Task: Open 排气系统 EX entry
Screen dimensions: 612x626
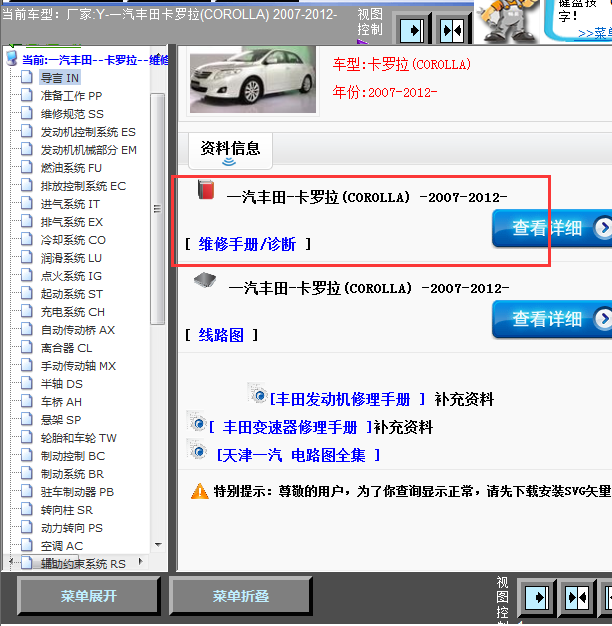Action: (72, 222)
